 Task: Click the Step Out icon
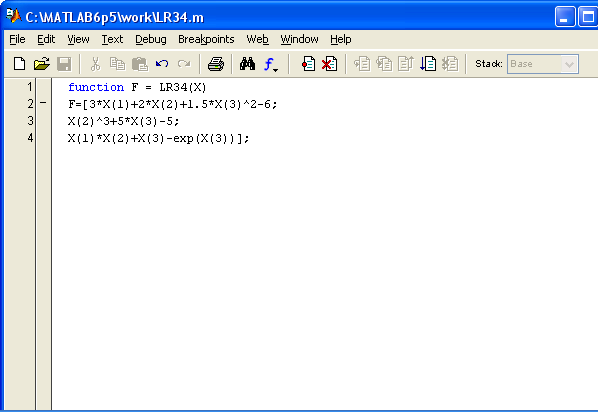[406, 64]
